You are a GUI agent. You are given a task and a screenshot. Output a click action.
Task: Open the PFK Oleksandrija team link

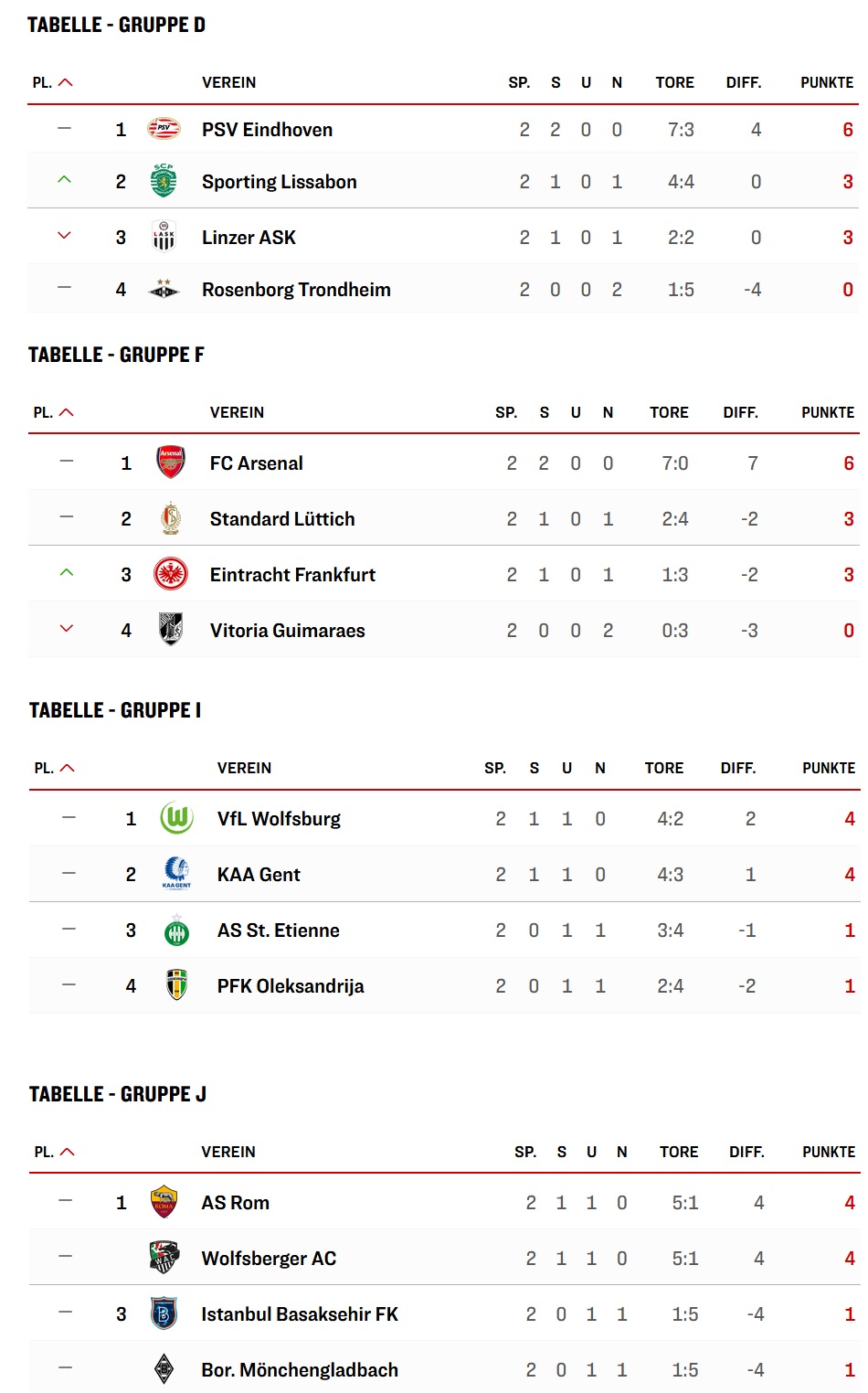[291, 986]
